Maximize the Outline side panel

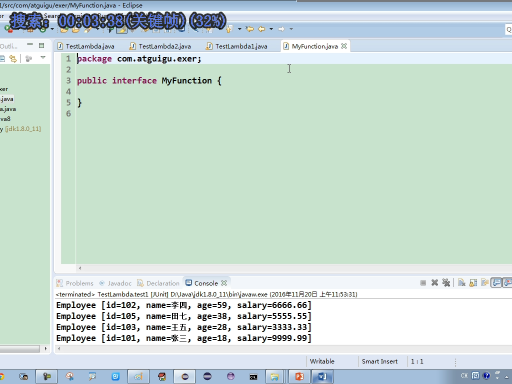[41, 45]
